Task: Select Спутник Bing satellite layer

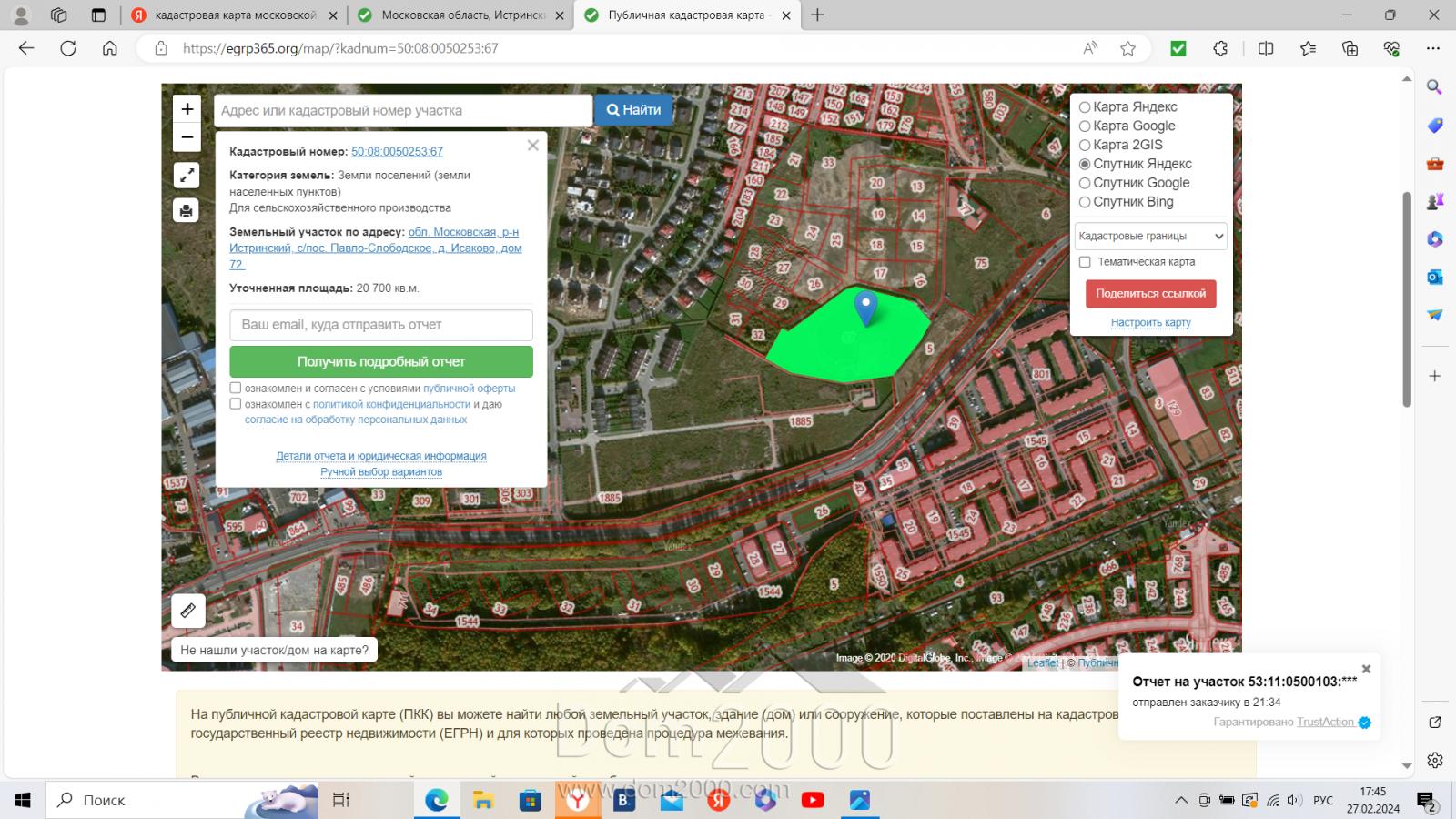Action: [1085, 203]
